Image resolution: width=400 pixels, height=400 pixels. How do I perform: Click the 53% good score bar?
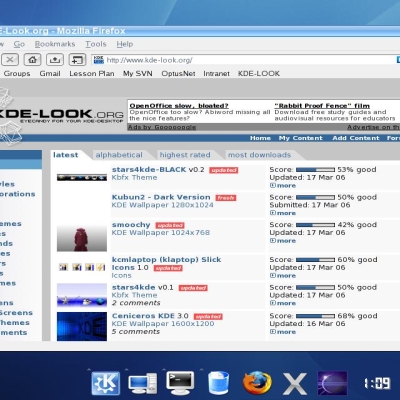pos(315,170)
